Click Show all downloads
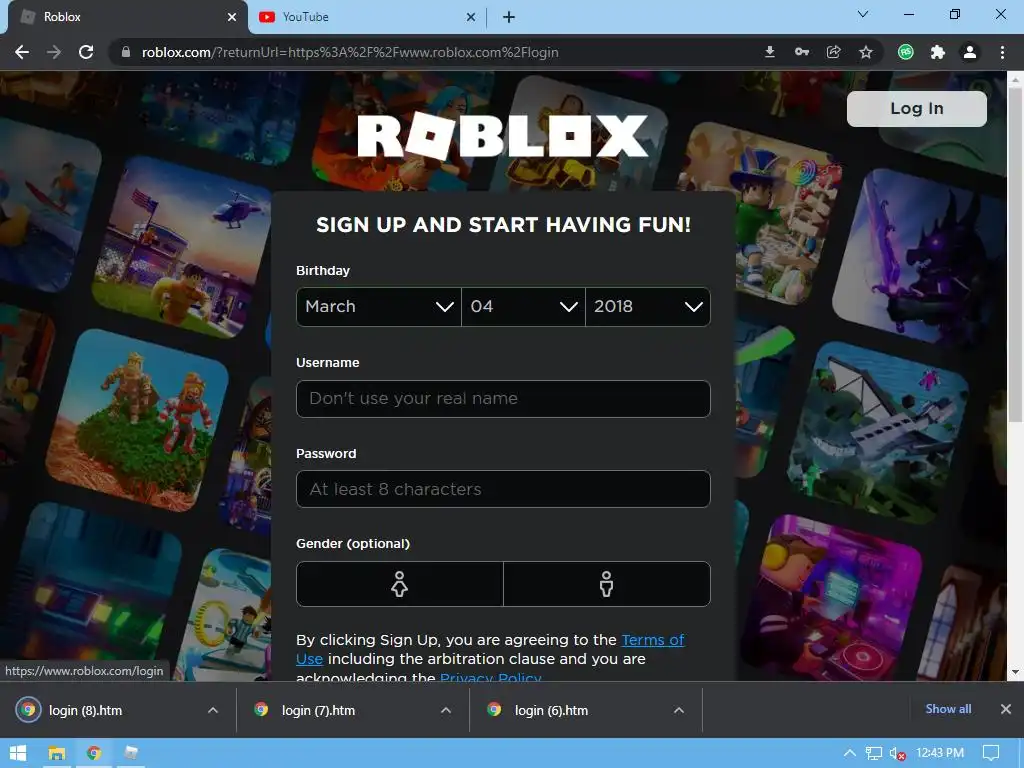Image resolution: width=1024 pixels, height=768 pixels. click(948, 709)
